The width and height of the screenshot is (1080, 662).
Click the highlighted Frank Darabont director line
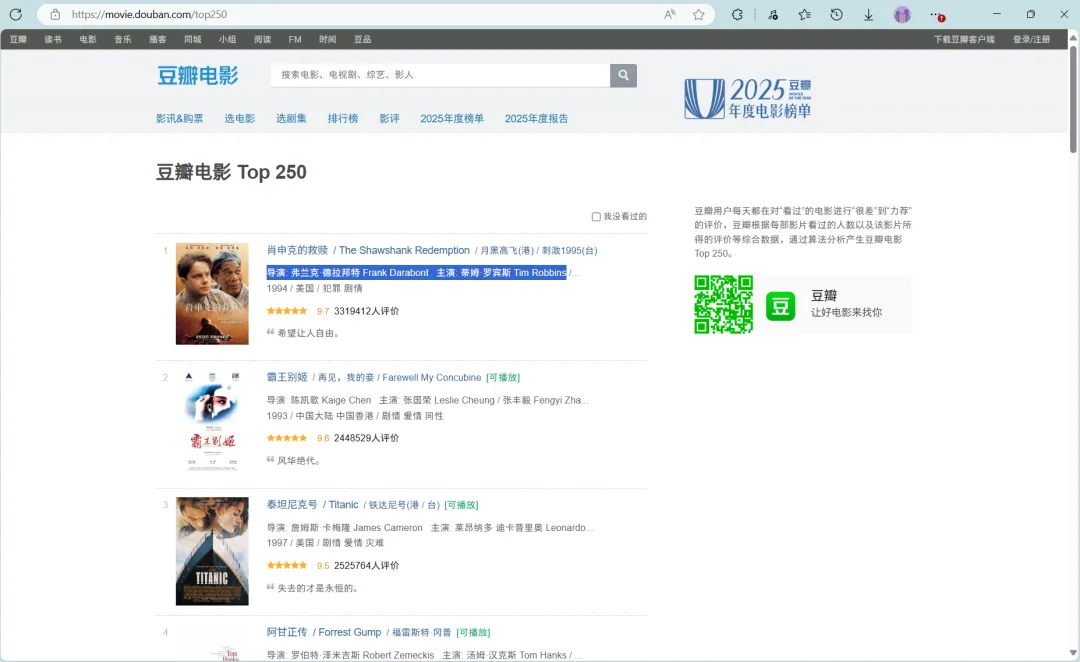(x=417, y=273)
